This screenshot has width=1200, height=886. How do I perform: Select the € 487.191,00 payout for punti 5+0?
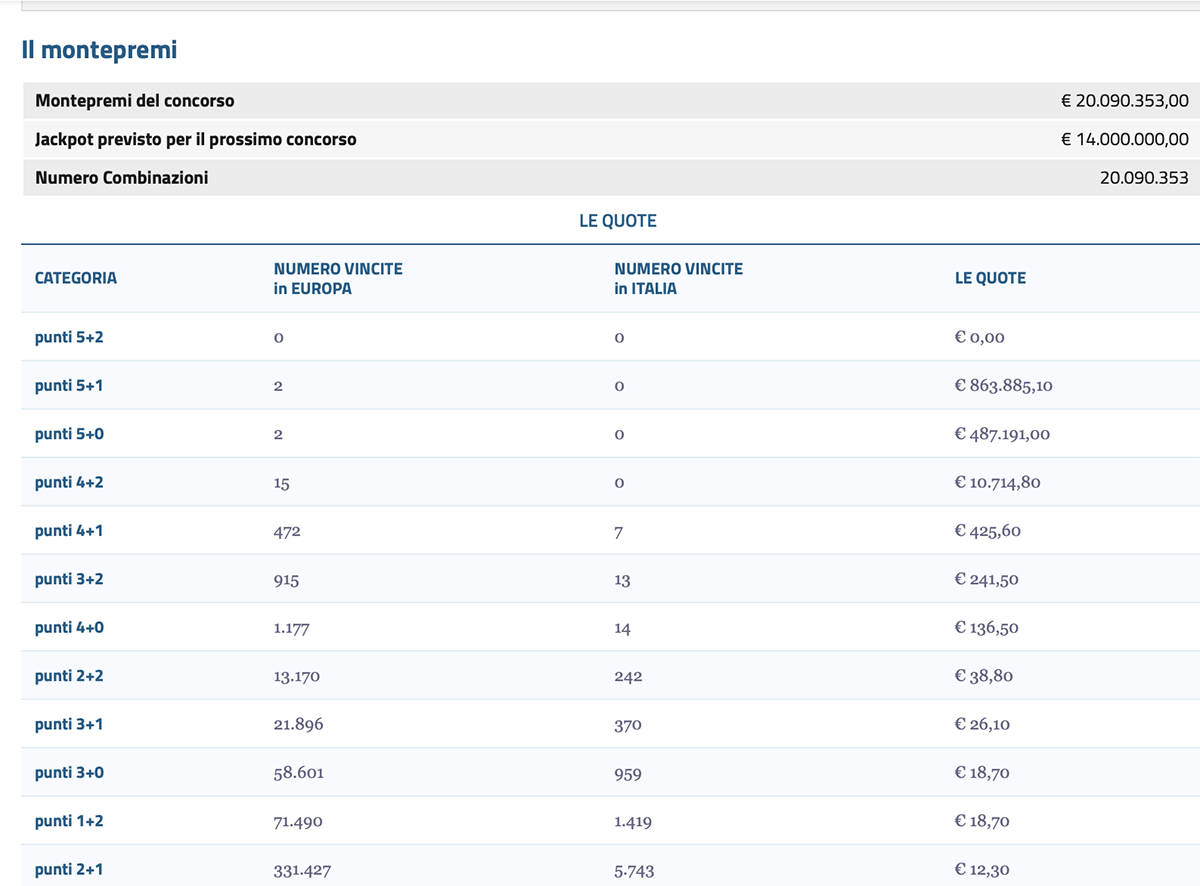[x=1002, y=434]
